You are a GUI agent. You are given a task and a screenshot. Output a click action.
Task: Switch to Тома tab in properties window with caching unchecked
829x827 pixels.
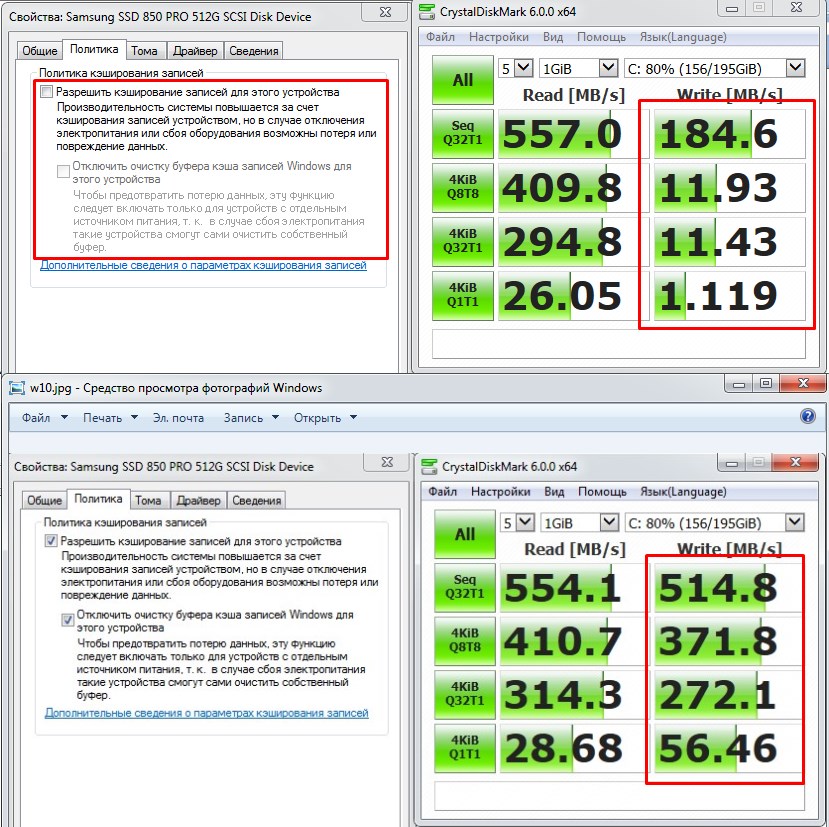click(x=145, y=51)
